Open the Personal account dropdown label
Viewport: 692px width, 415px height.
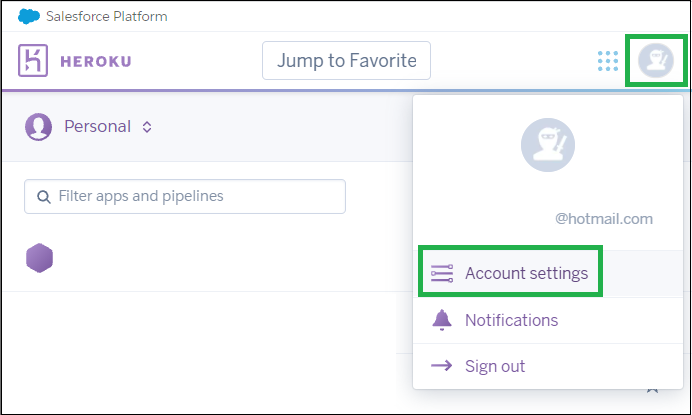(98, 127)
